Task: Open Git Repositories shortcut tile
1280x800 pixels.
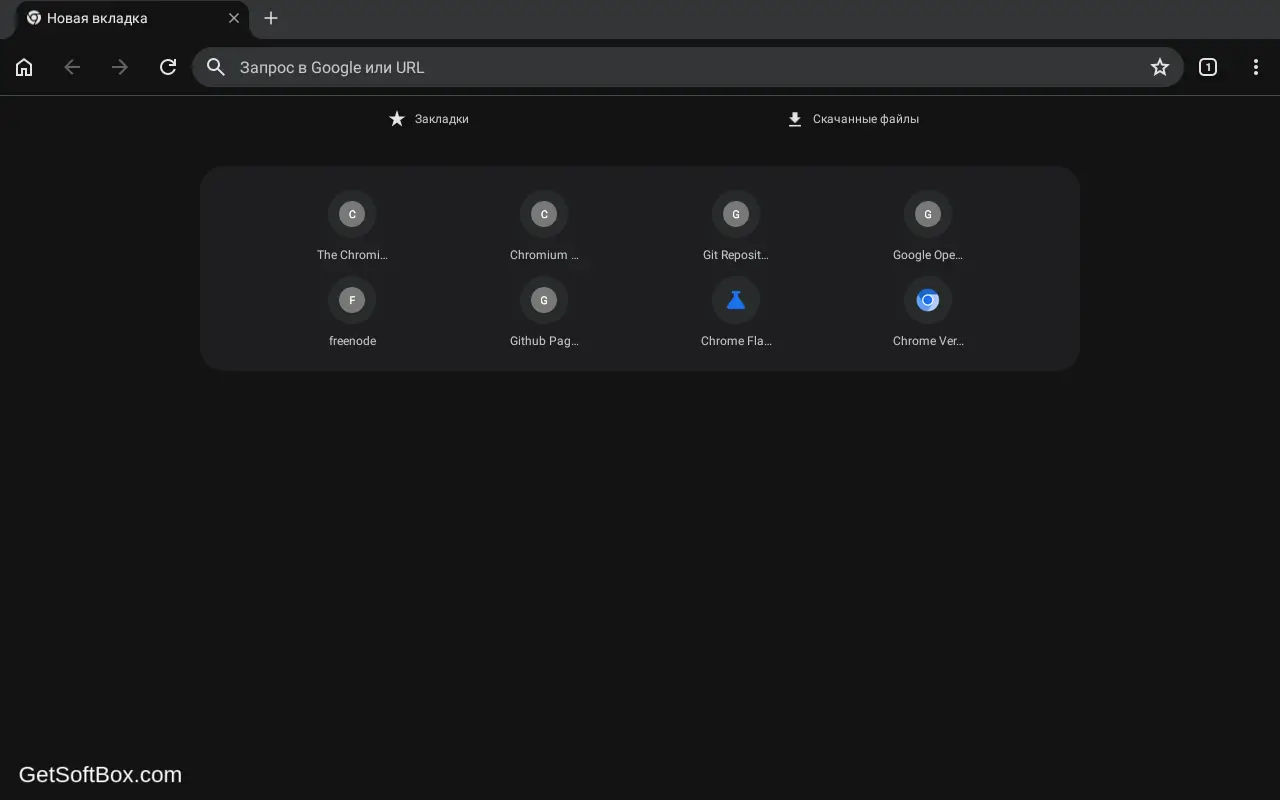Action: click(x=736, y=226)
